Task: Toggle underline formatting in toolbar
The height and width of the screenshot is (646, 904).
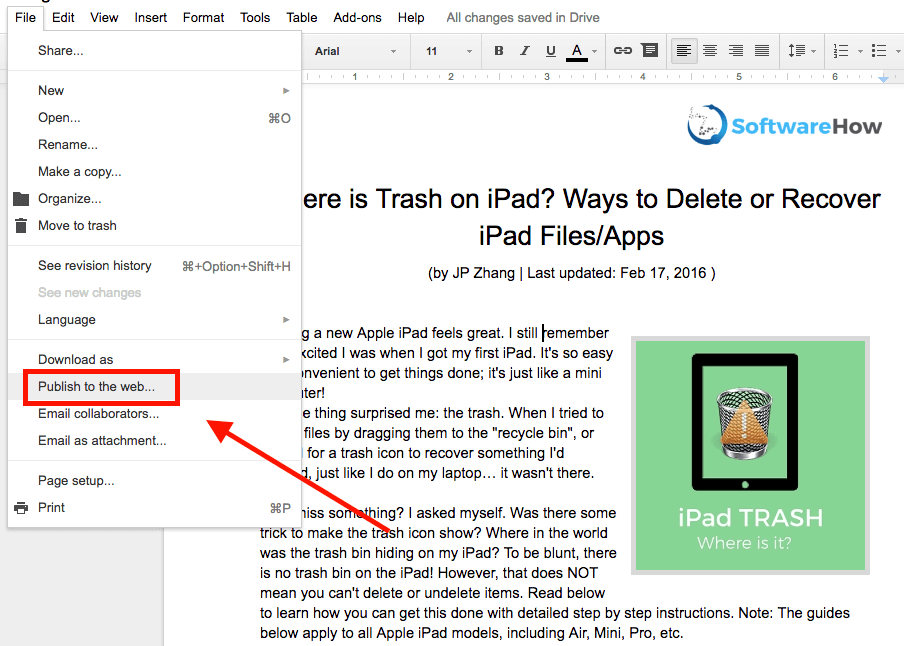Action: pos(551,51)
